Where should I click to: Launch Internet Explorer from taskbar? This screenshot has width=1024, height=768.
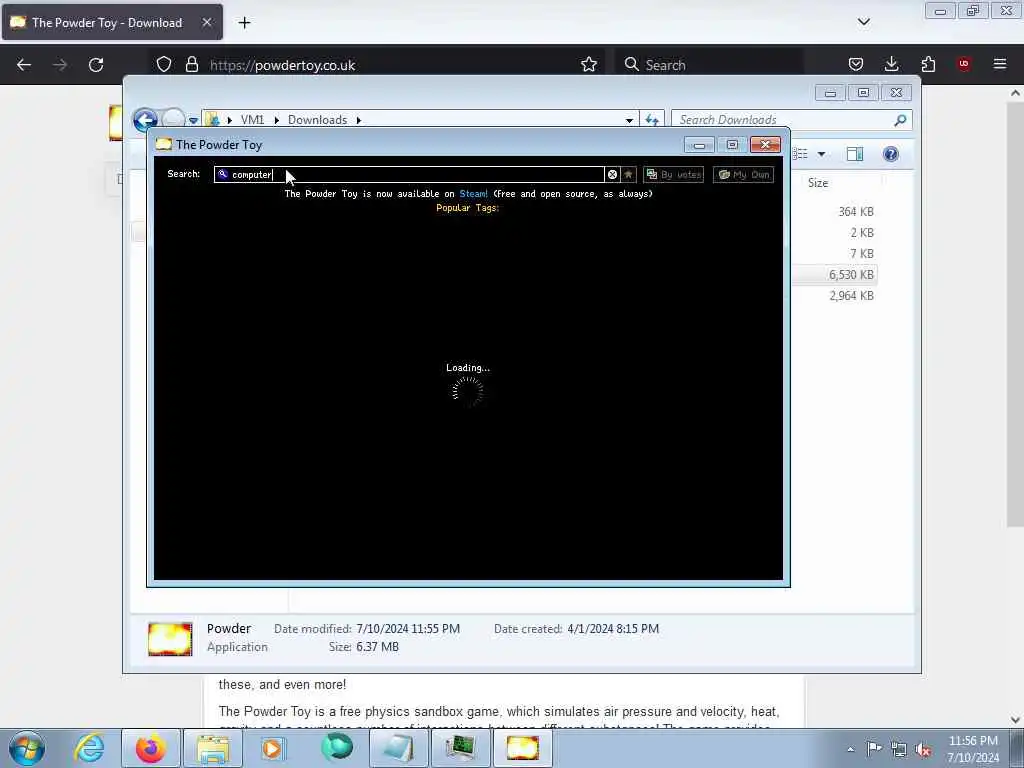coord(89,748)
